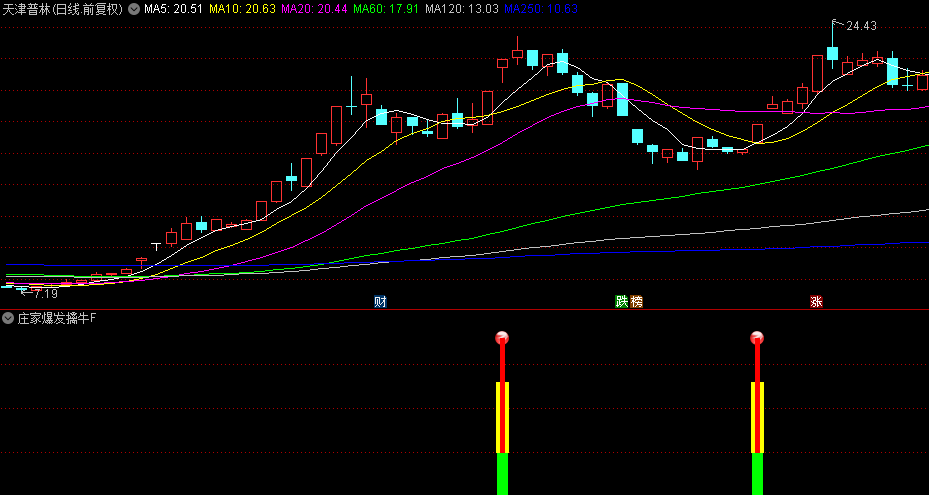Select the MA120: 13.03 label
The height and width of the screenshot is (495, 929).
462,9
